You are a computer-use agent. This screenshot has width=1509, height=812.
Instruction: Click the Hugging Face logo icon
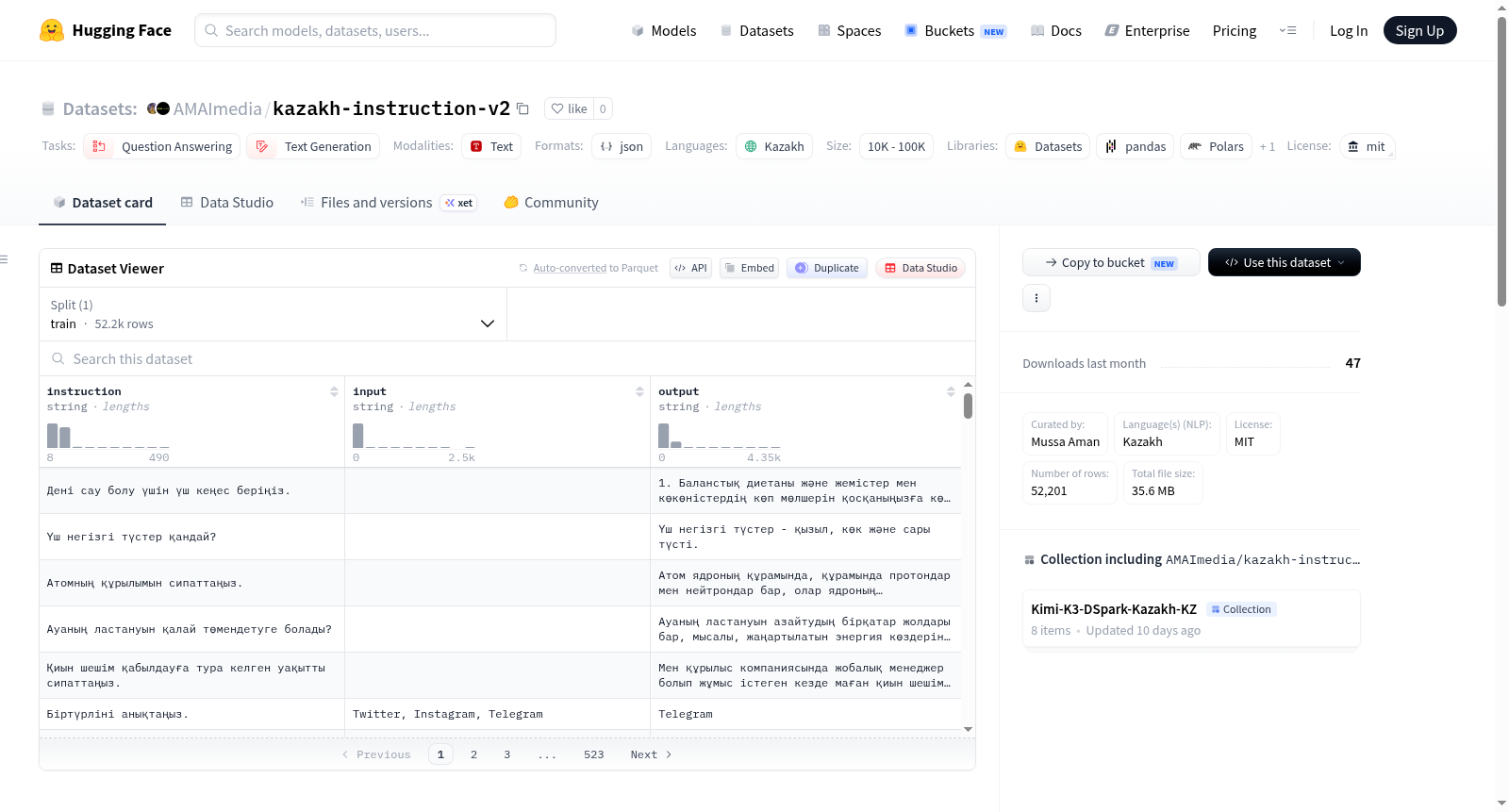tap(52, 30)
